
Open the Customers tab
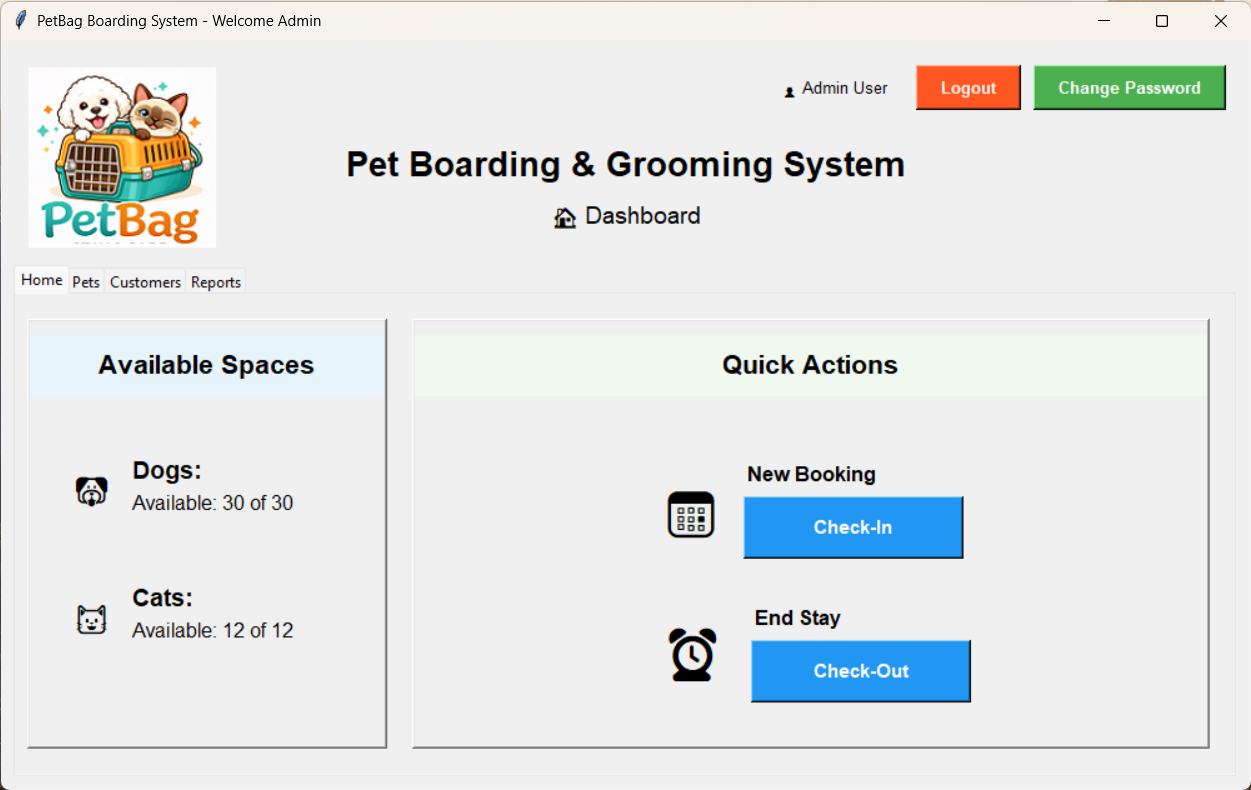point(145,282)
